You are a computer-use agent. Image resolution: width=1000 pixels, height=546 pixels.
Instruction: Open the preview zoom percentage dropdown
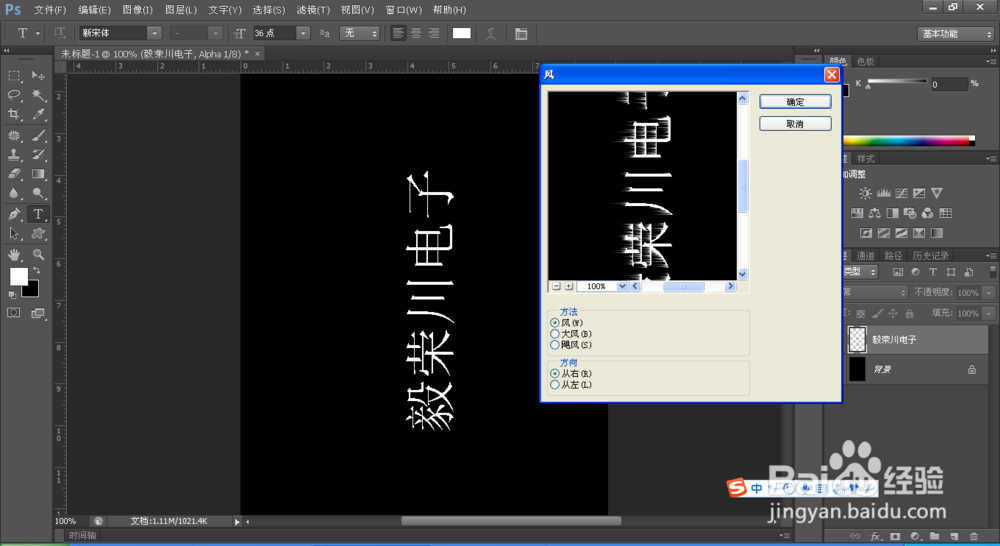[622, 286]
